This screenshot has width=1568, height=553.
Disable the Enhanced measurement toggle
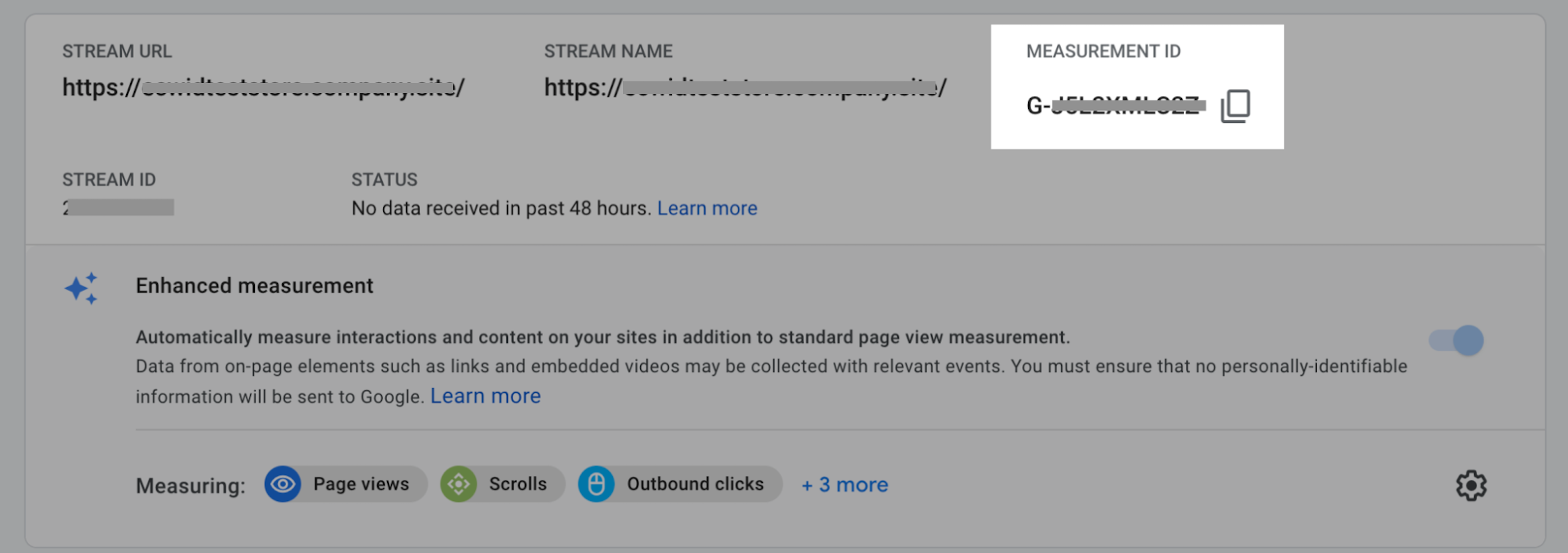coord(1456,340)
